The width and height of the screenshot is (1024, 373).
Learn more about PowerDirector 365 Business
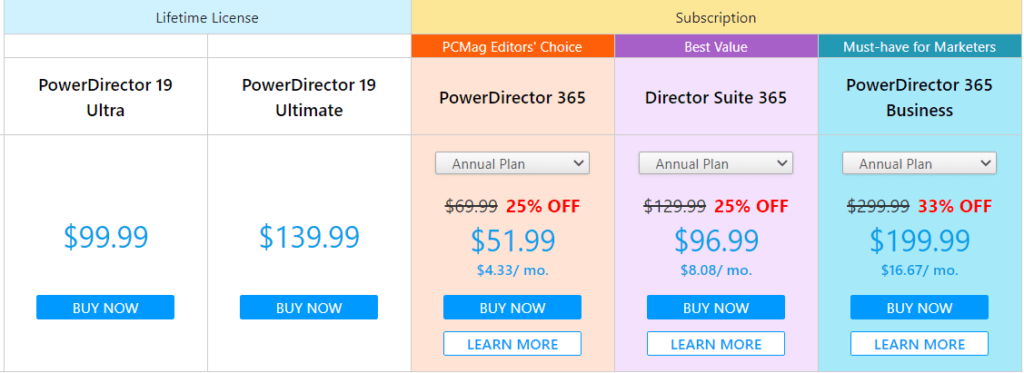pos(919,344)
